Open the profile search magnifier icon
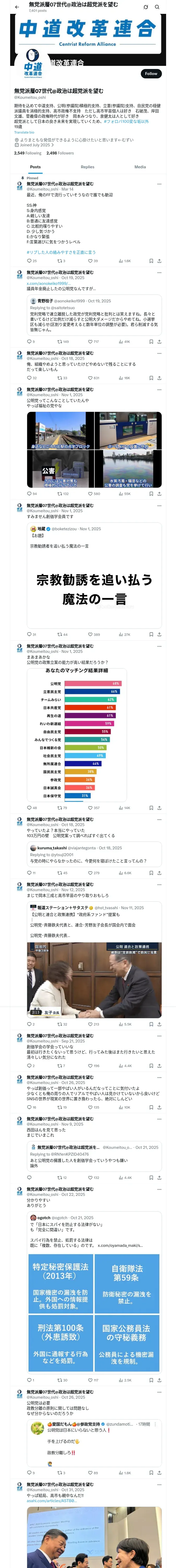Viewport: 176px width, 1568px height. (x=158, y=7)
